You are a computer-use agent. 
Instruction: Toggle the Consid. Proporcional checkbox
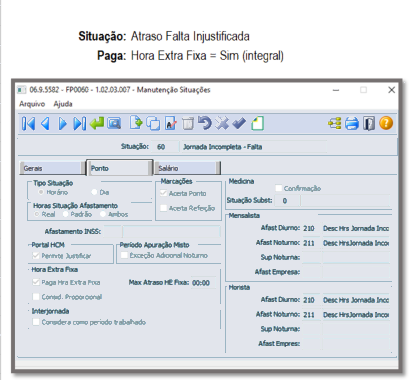pos(36,297)
